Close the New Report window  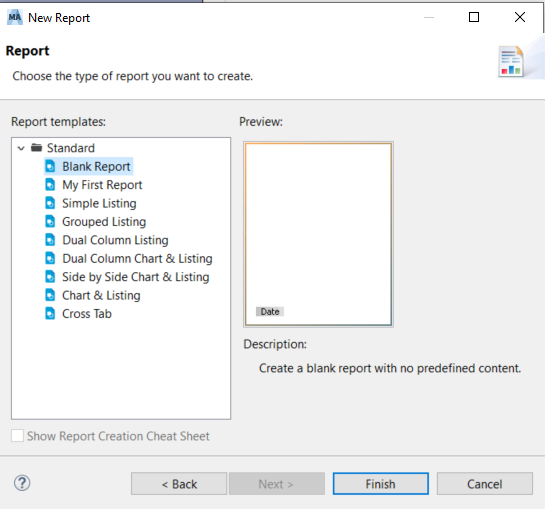coord(520,17)
